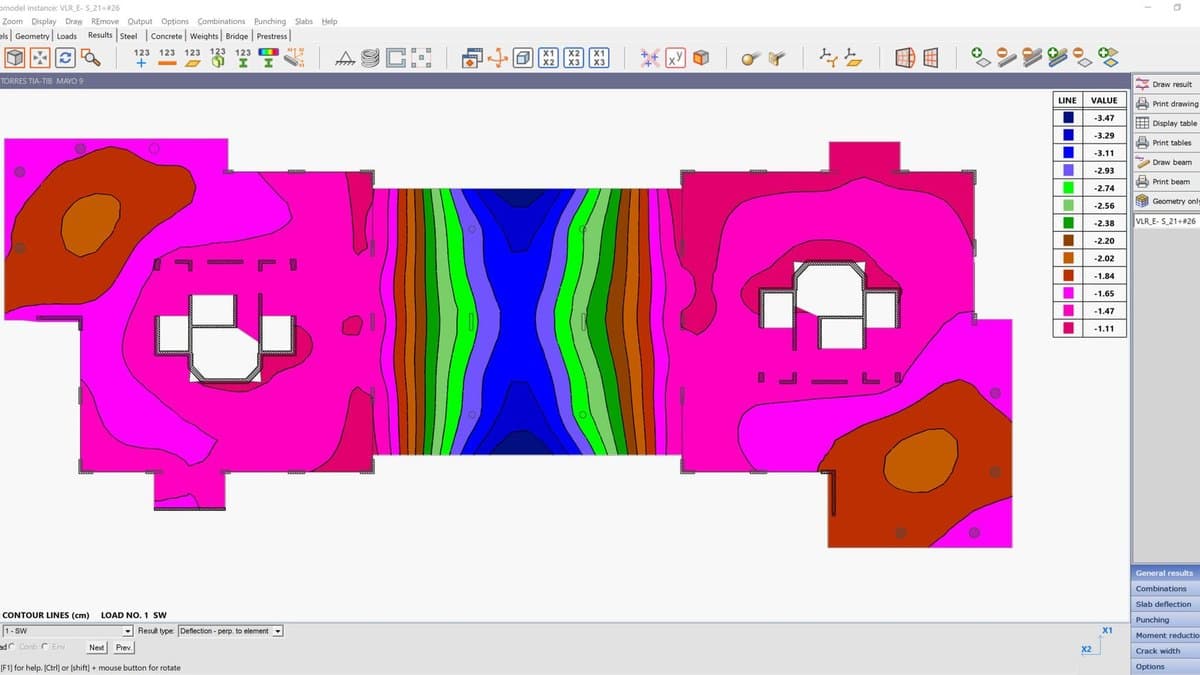Toggle solid numbers icon with green cube

coord(217,58)
